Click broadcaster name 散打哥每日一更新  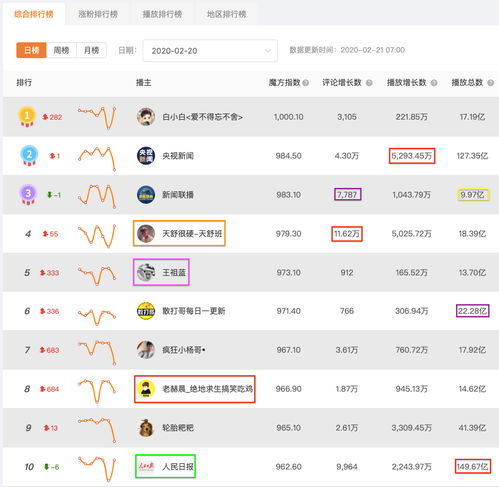point(194,311)
